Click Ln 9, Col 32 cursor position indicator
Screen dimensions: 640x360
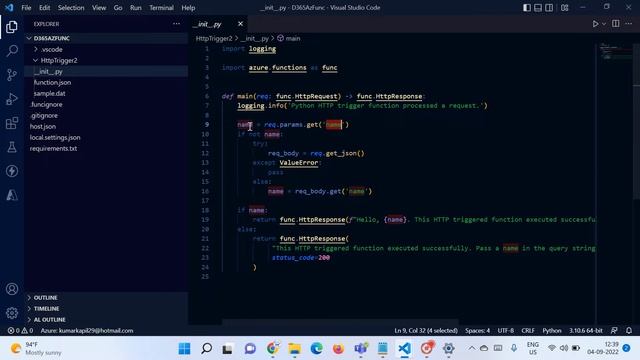(x=426, y=331)
